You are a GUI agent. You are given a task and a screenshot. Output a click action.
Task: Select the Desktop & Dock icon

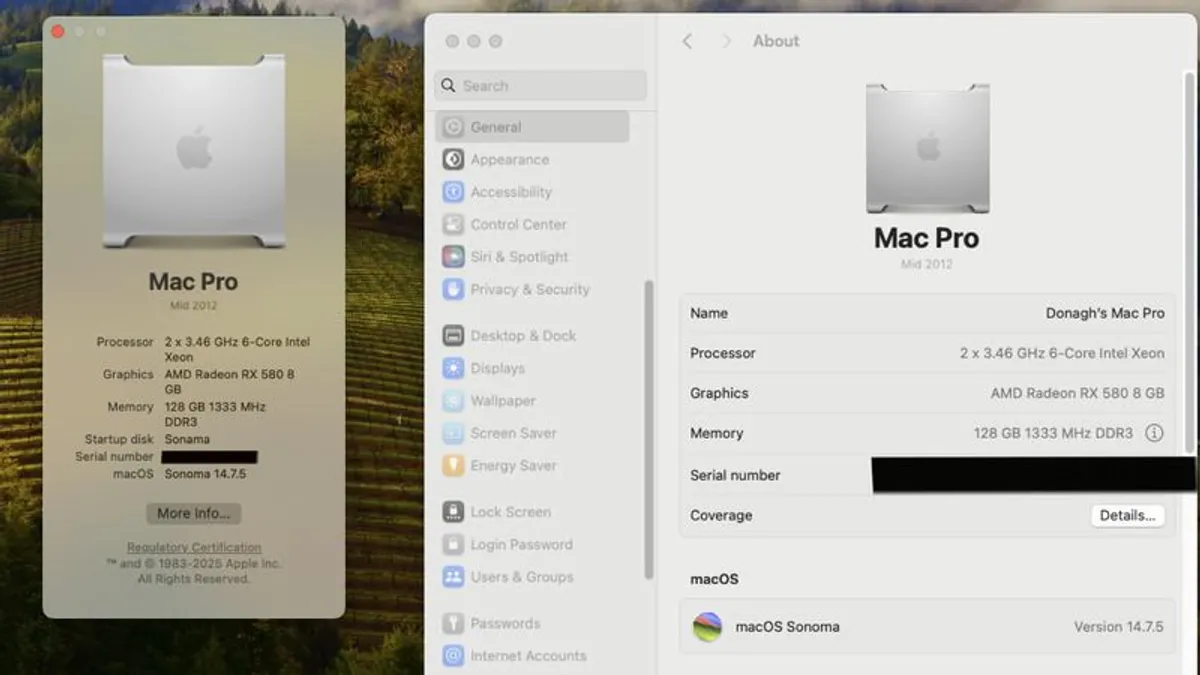click(x=453, y=336)
